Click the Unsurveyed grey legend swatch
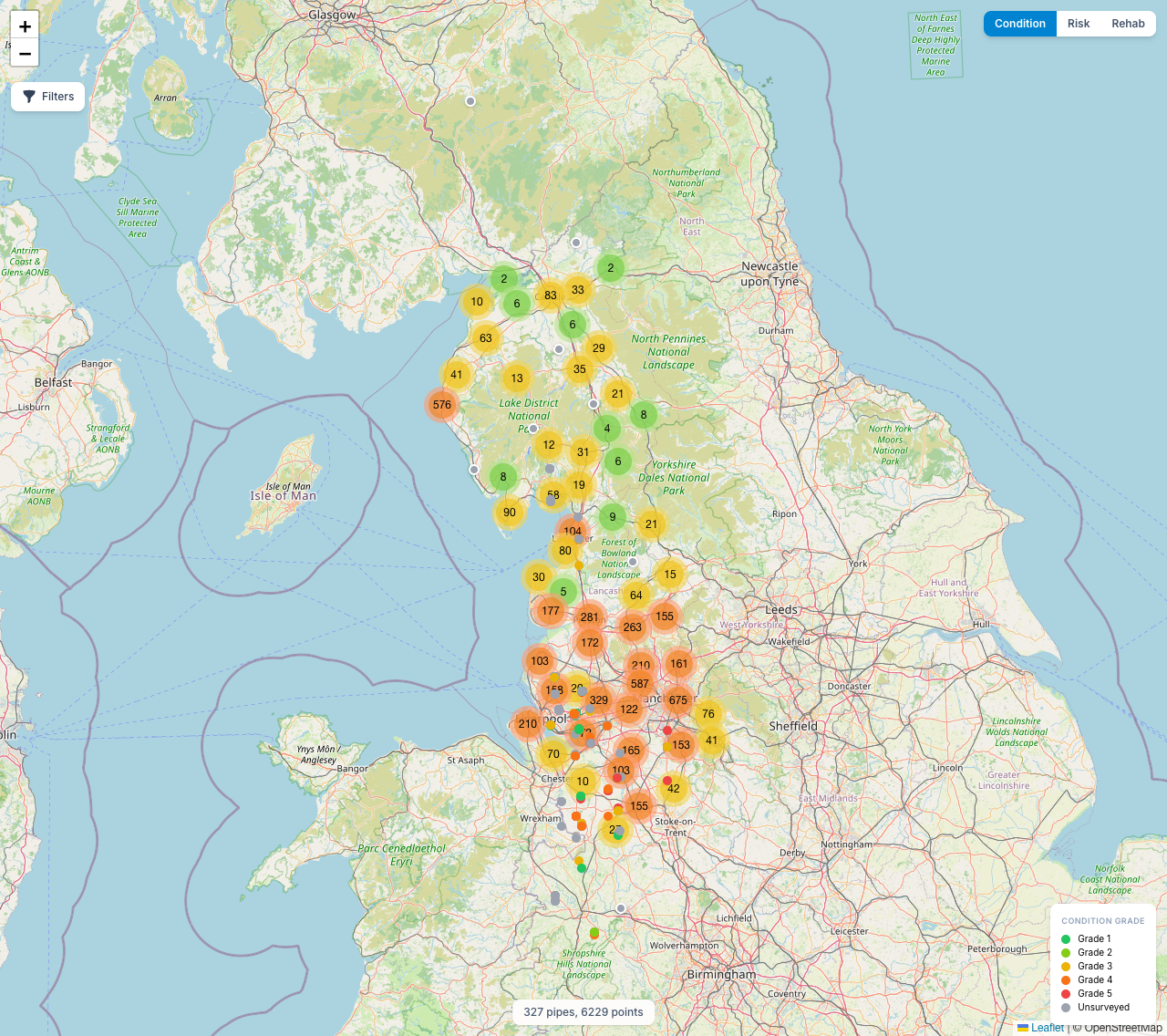The image size is (1167, 1036). [1066, 1007]
